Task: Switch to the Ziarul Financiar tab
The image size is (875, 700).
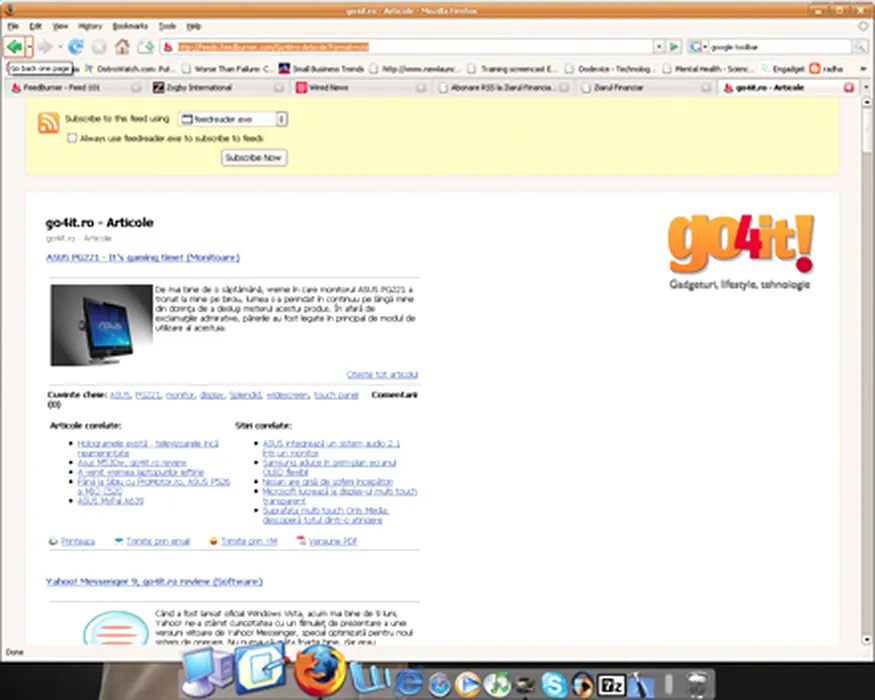Action: [647, 88]
